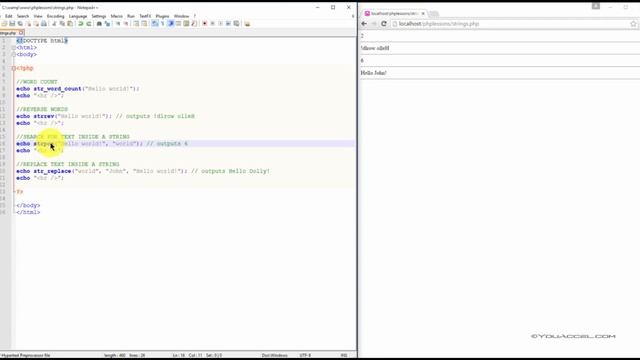Open the Edit menu
Viewport: 640px width, 360px height.
click(x=9, y=16)
